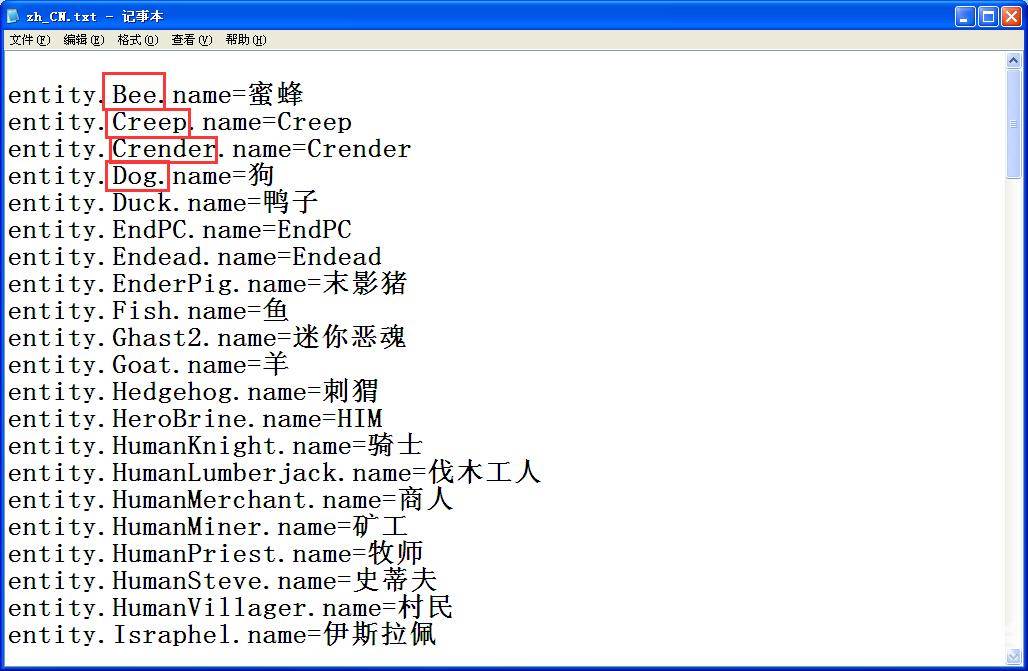
Task: Open the 帮助 (Help) menu
Action: coord(245,40)
